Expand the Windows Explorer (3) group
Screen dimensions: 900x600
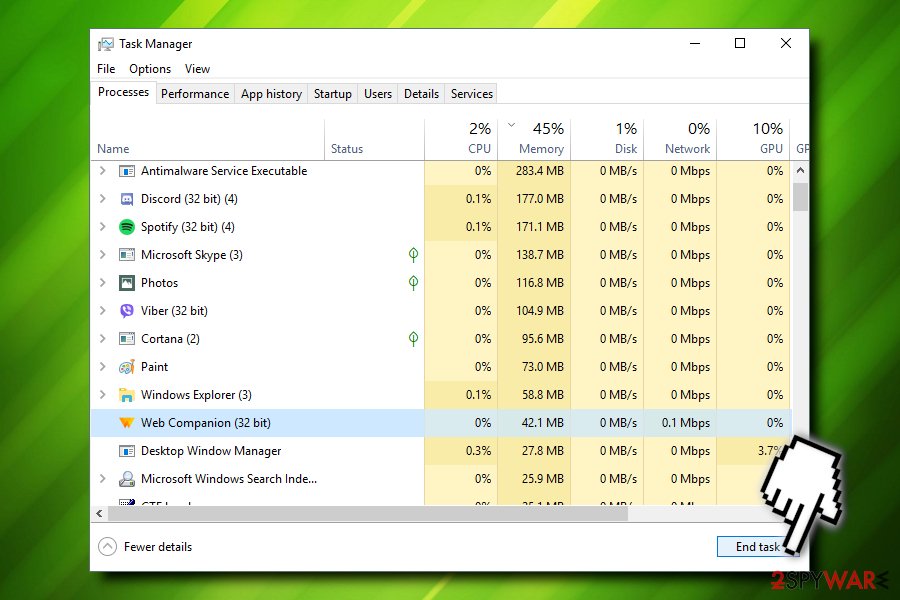point(103,394)
